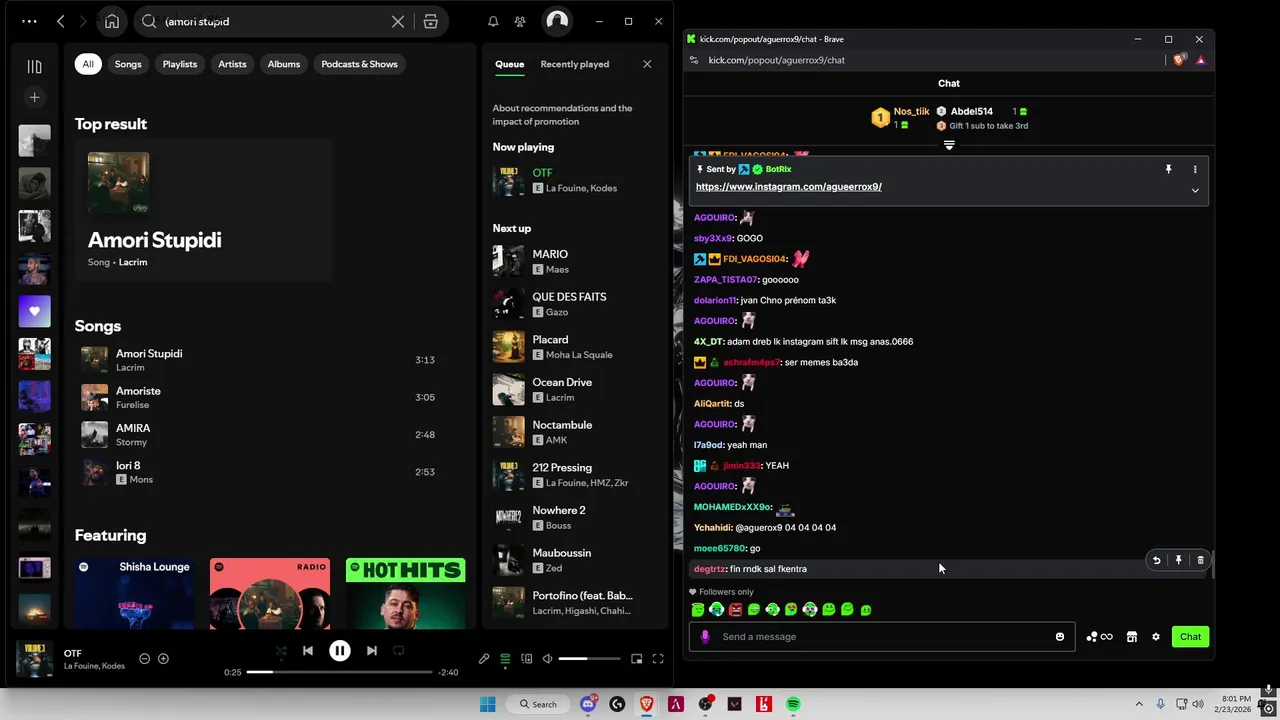1280x720 pixels.
Task: Select Ocean Drive in queue
Action: click(574, 389)
